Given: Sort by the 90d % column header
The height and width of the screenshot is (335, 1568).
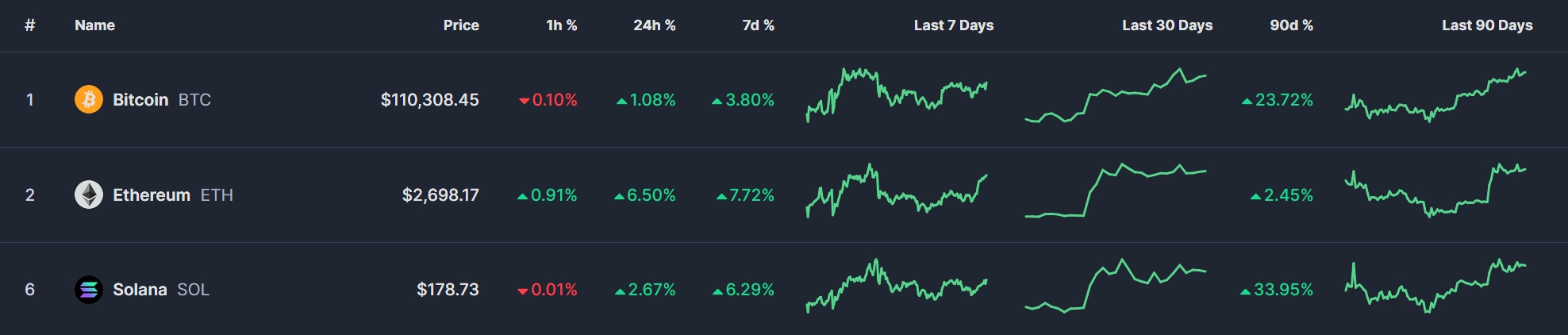Looking at the screenshot, I should (1291, 25).
